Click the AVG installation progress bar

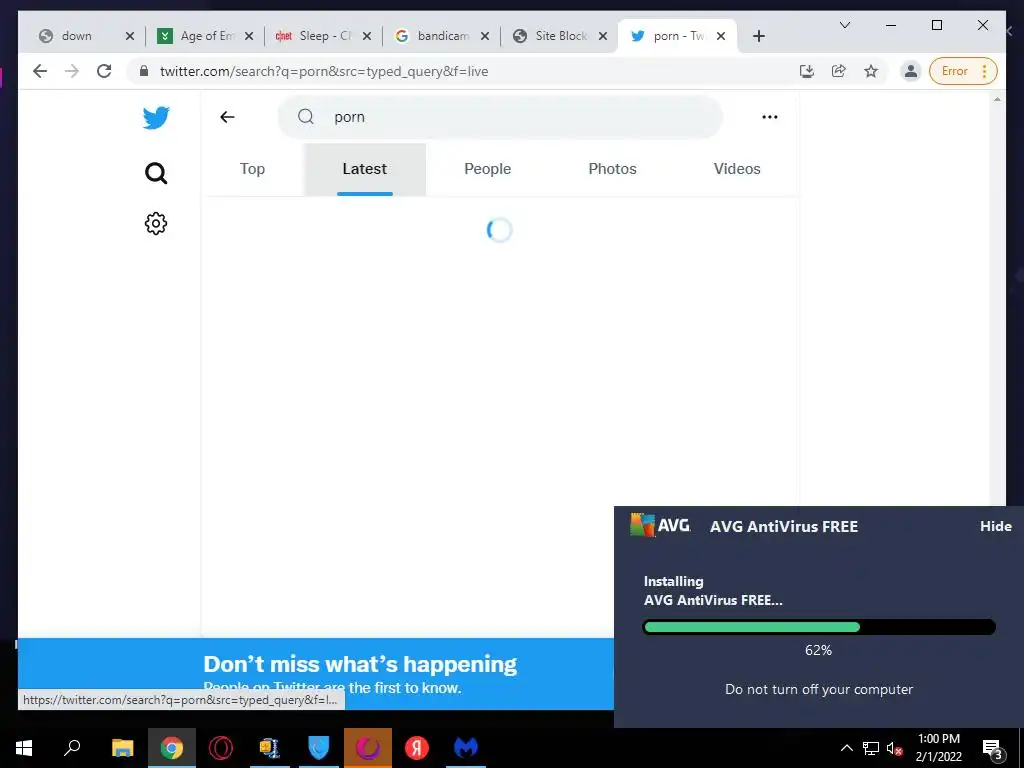819,628
